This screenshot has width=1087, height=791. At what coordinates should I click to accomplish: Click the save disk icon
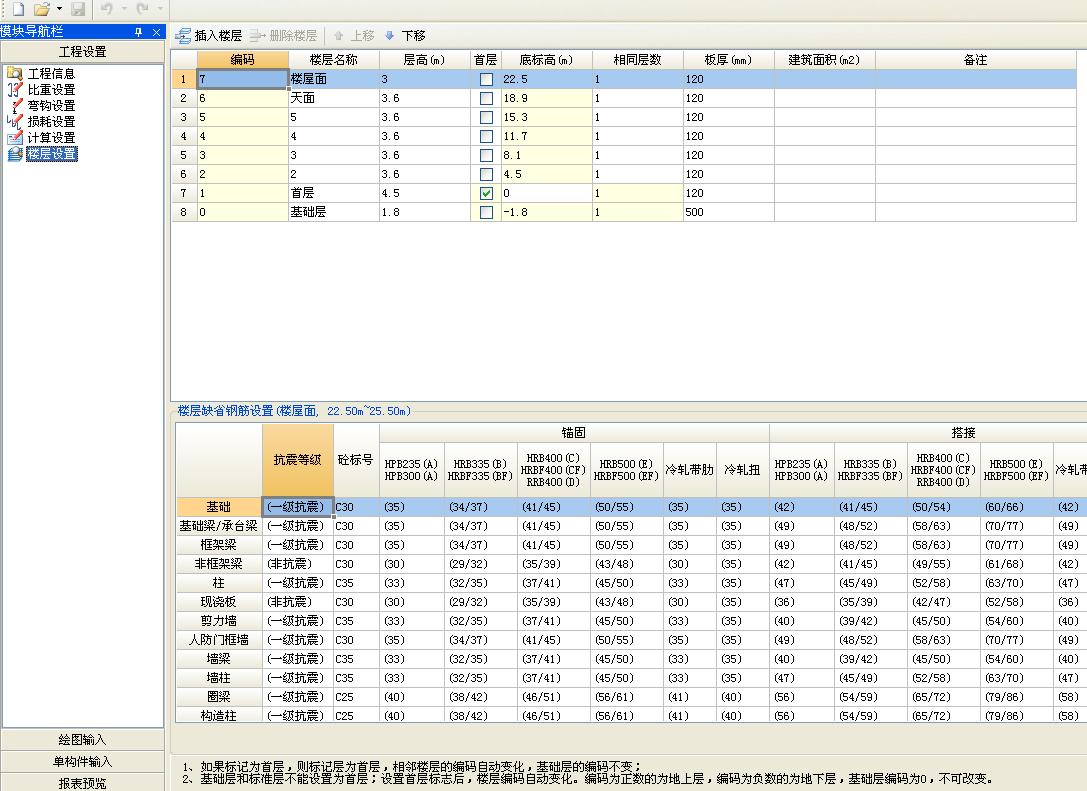pyautogui.click(x=78, y=9)
